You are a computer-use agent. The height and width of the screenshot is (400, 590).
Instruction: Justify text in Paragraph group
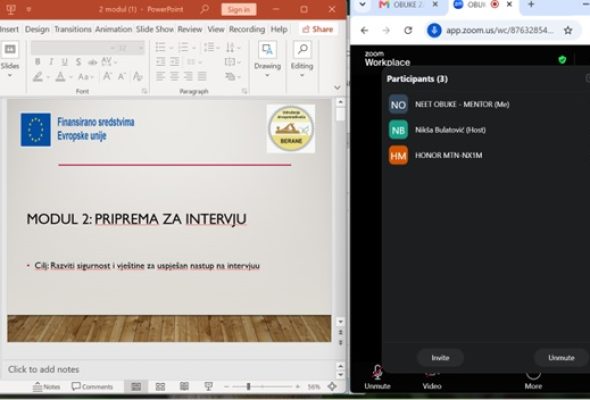tap(202, 77)
